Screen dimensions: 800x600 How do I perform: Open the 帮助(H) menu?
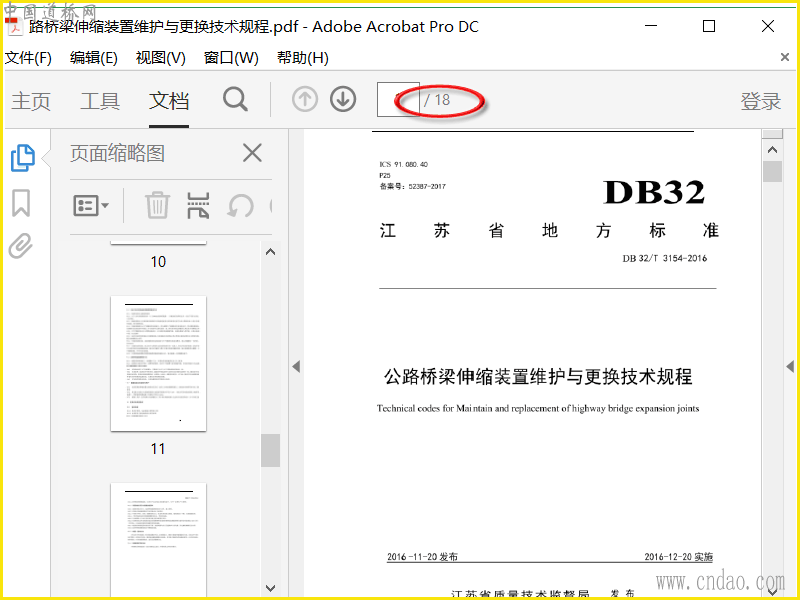(303, 58)
